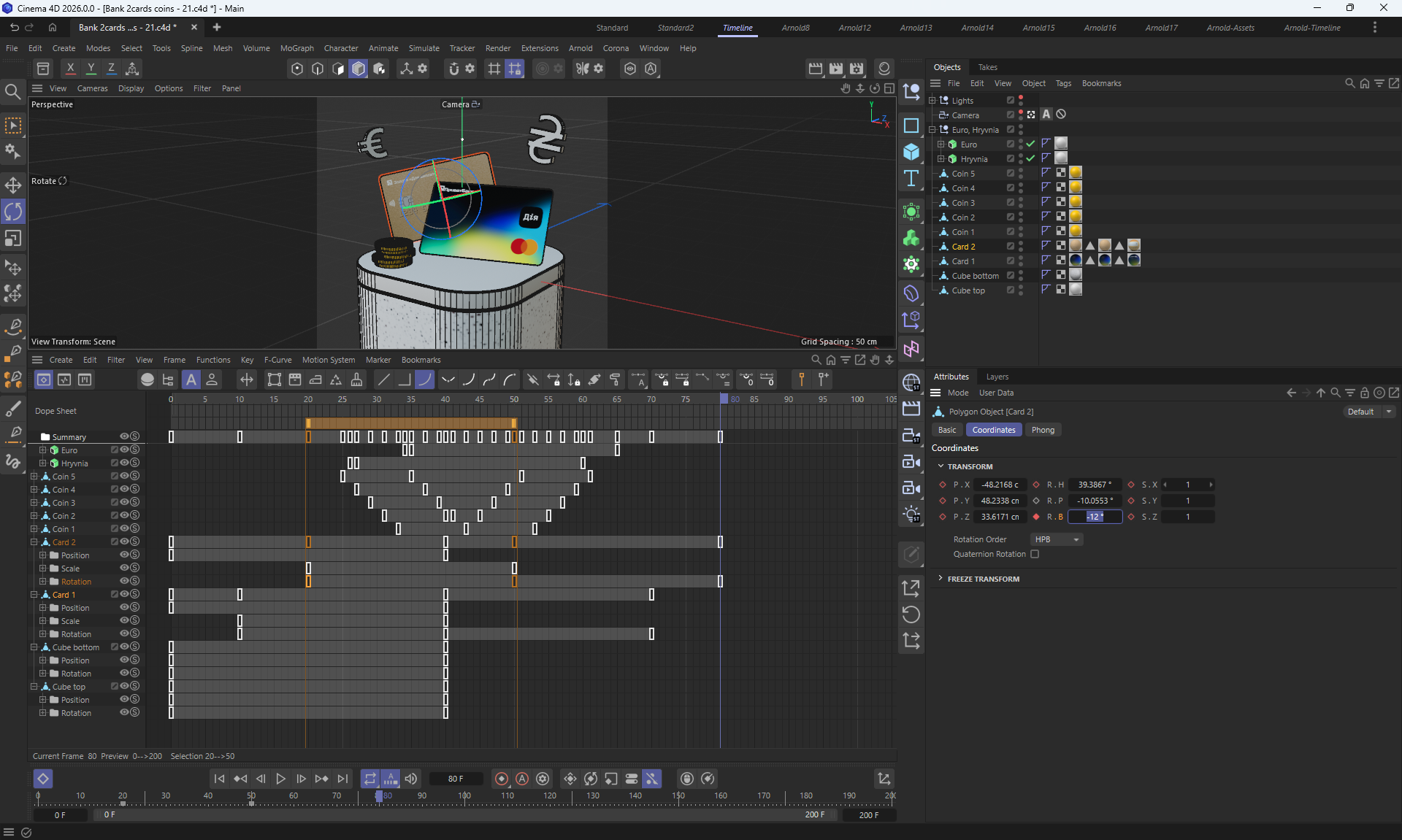
Task: Click the Phong attribute button
Action: [x=1043, y=430]
